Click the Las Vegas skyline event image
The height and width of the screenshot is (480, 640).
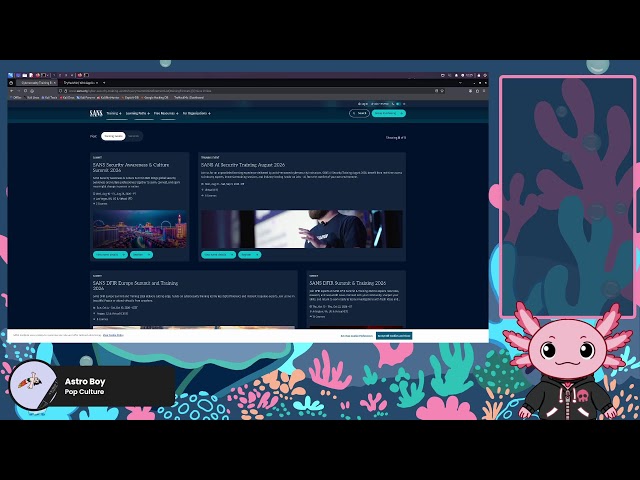(140, 229)
